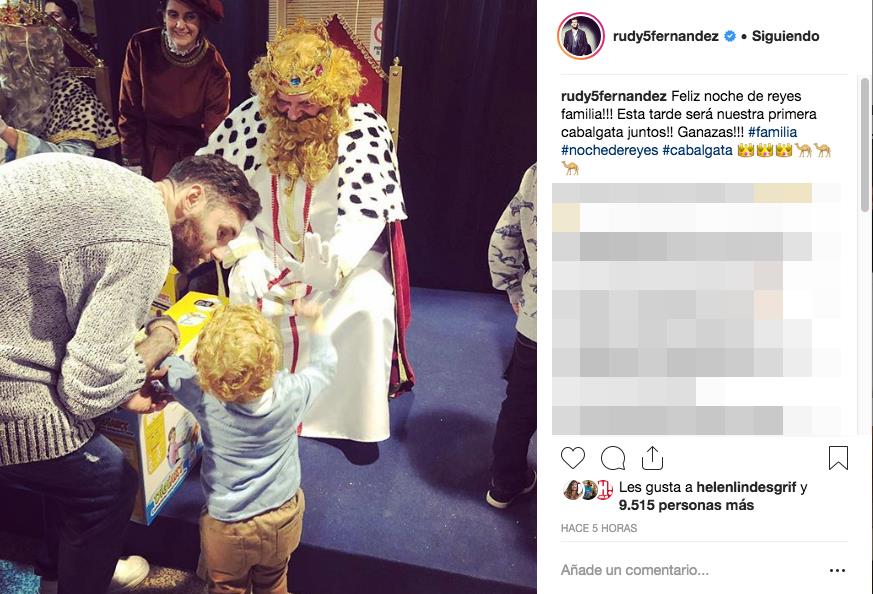Open rudy5fernandez username in header
The width and height of the screenshot is (873, 594).
click(665, 36)
